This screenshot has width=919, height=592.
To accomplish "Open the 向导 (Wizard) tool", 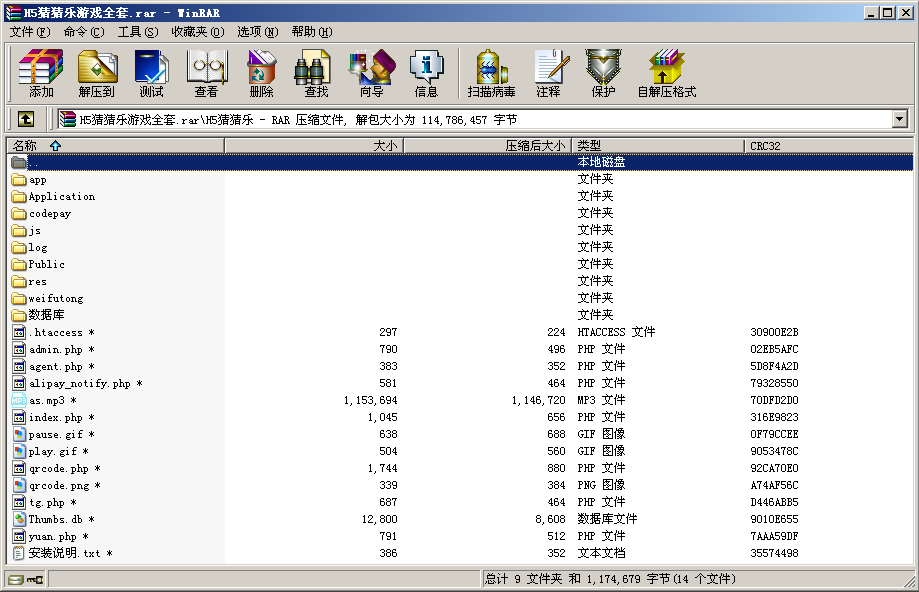I will pos(371,74).
